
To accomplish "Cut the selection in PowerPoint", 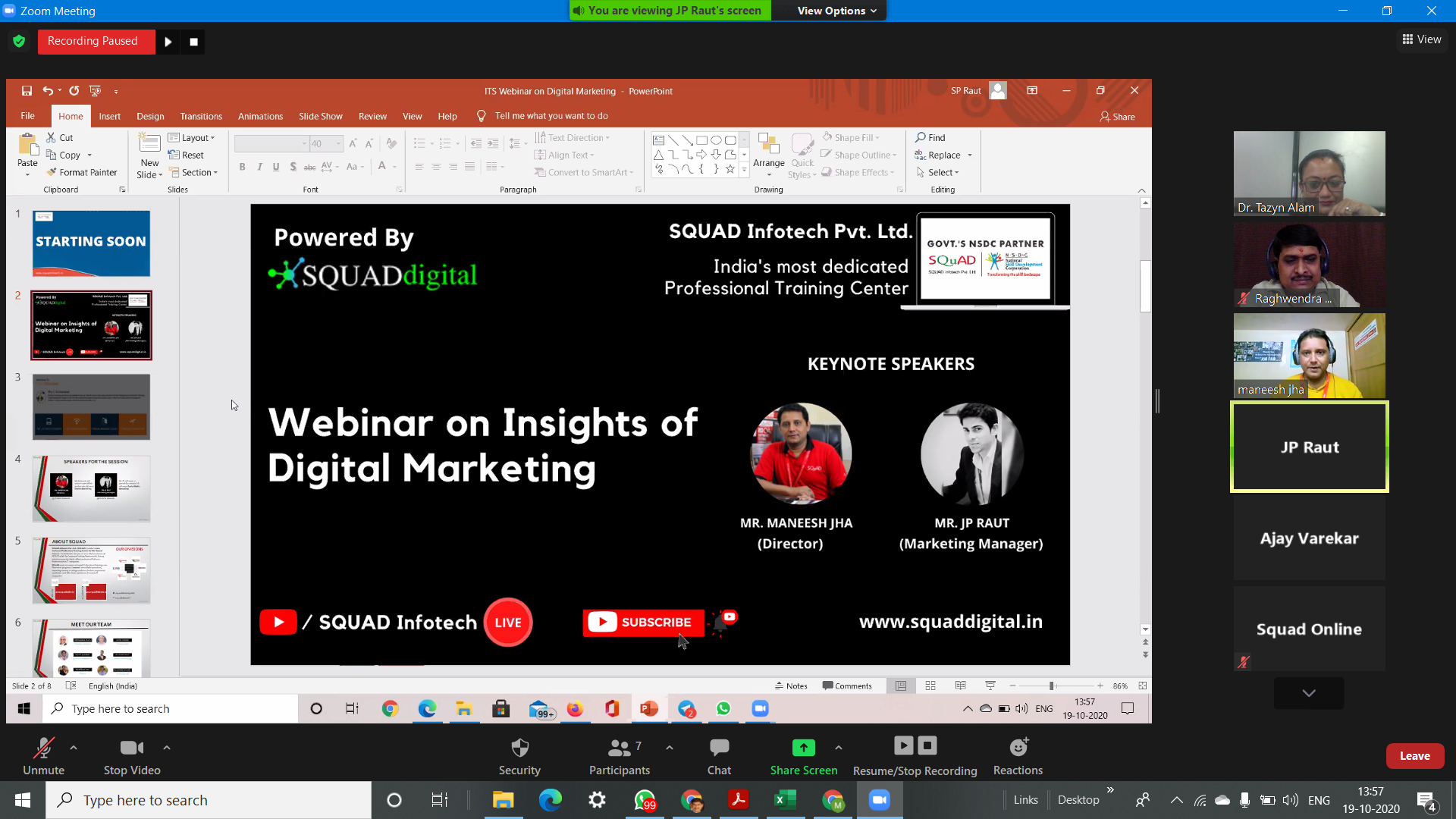I will [60, 138].
